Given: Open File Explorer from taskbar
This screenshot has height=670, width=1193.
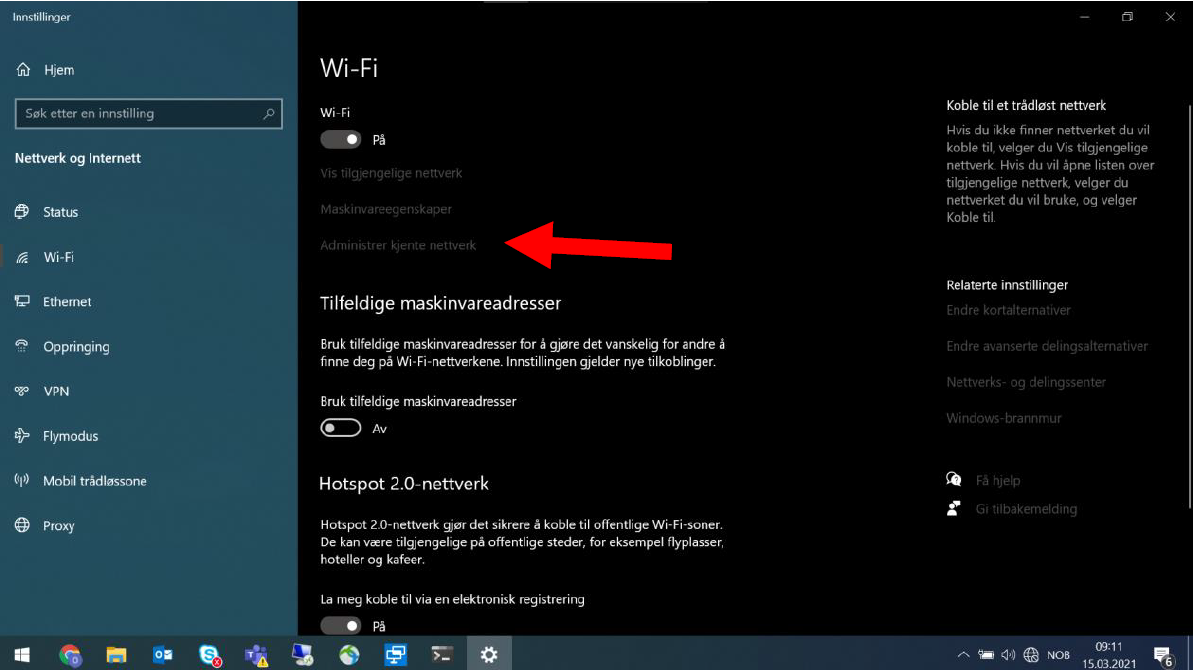Looking at the screenshot, I should click(116, 655).
